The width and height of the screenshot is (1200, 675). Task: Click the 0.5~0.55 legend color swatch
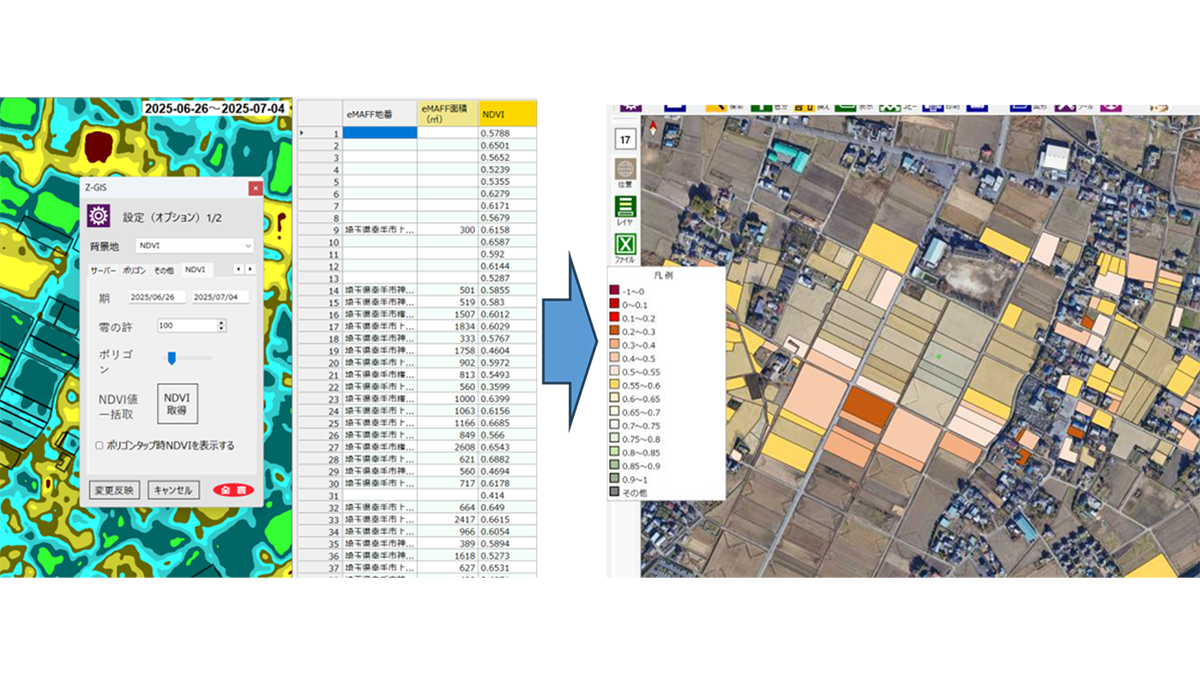pos(615,372)
